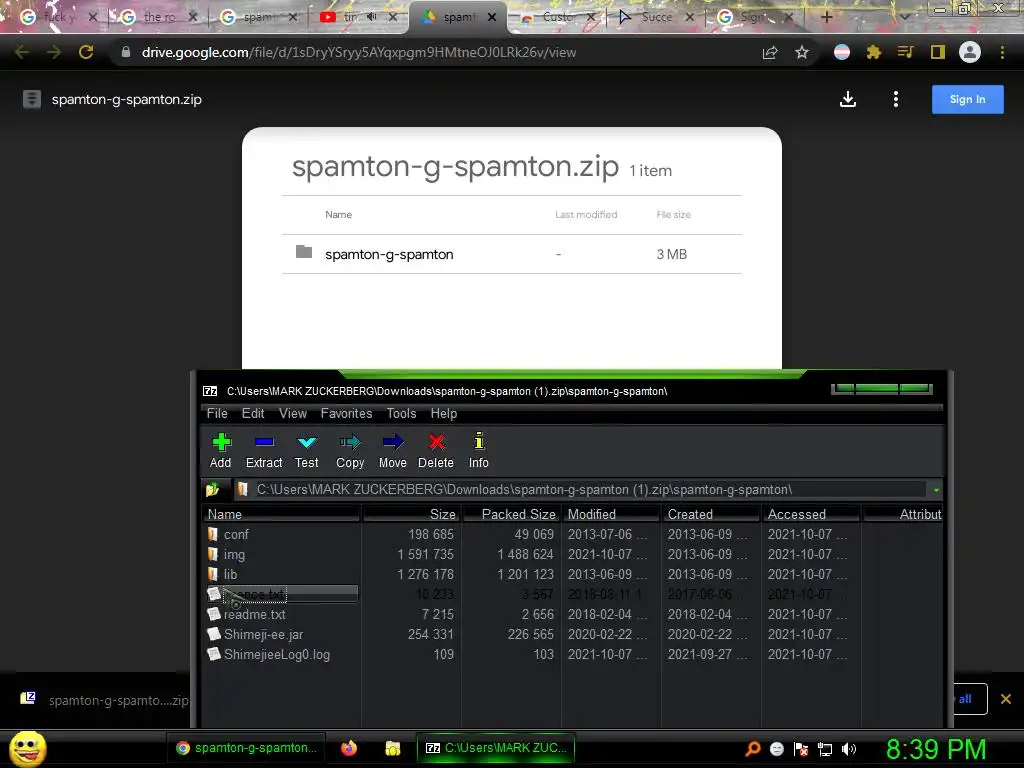Click the 7-Zip path input field
Screen dimensions: 1024x768
click(581, 490)
